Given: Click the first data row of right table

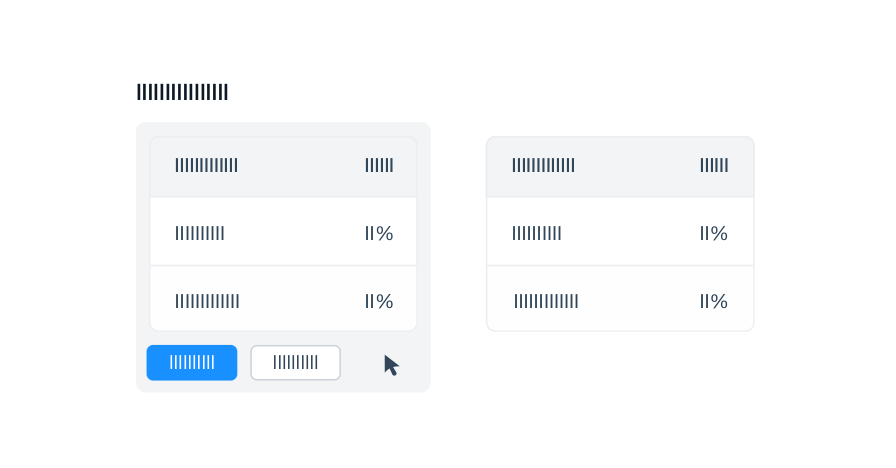Looking at the screenshot, I should pos(620,232).
